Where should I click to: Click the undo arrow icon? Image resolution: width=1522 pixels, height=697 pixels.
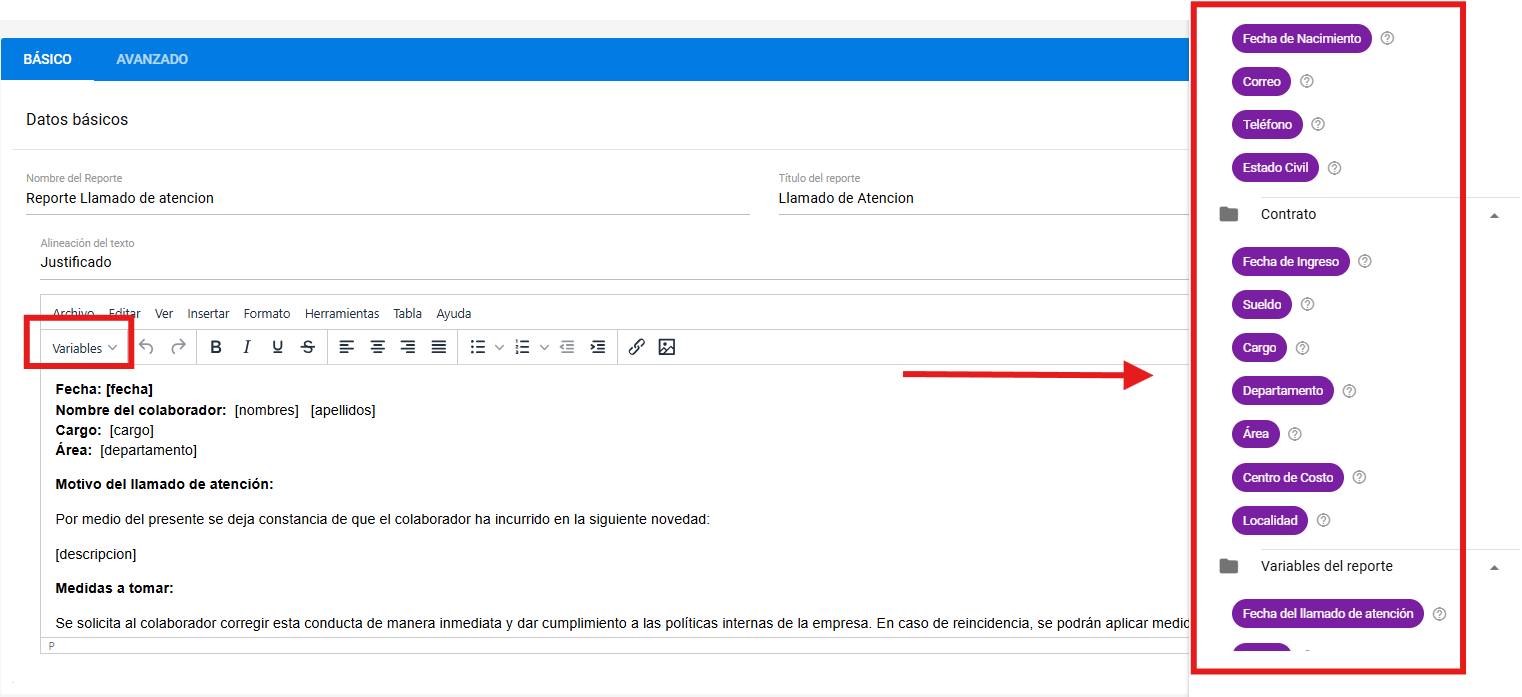147,347
